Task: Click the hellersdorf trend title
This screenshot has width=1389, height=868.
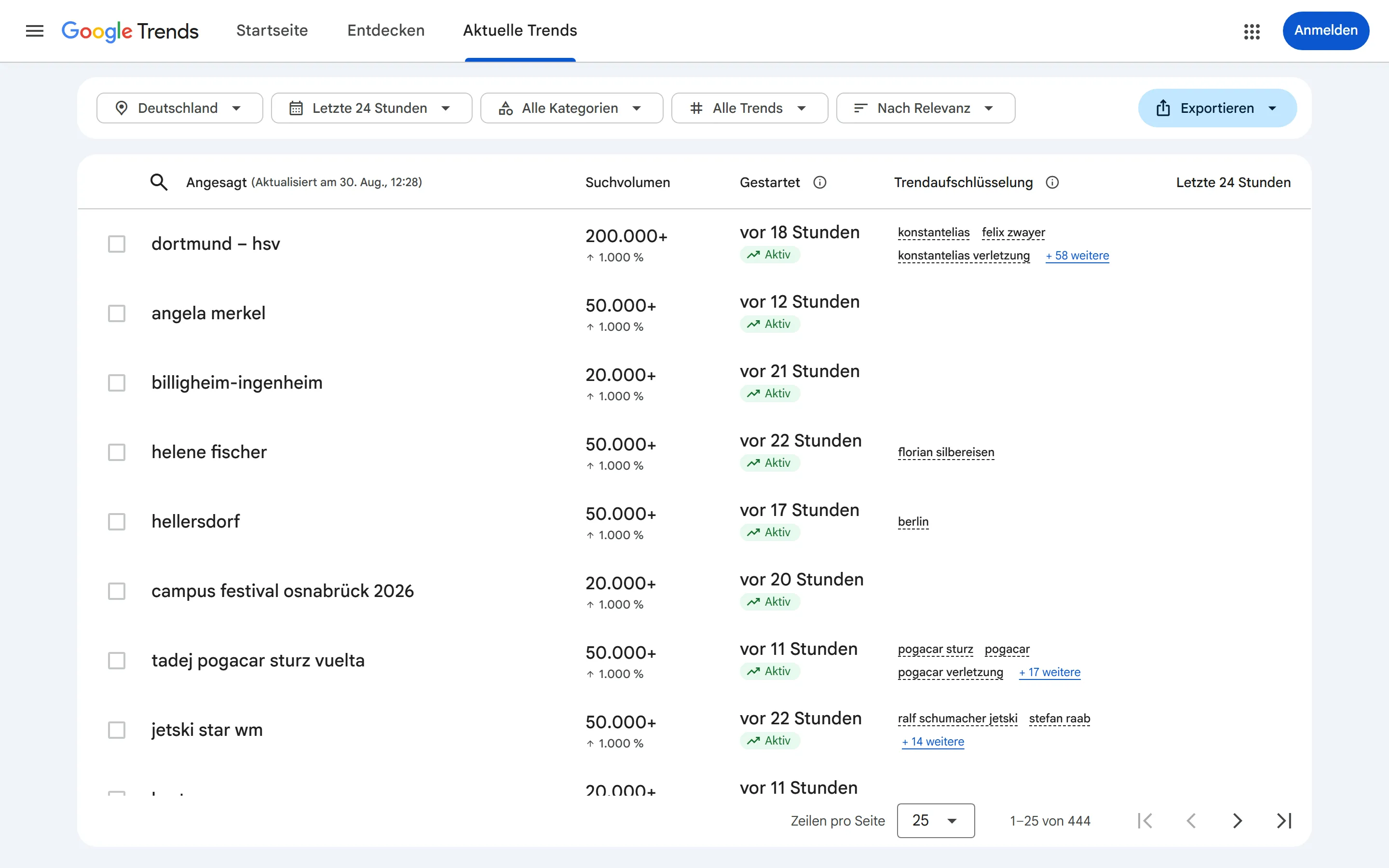Action: pyautogui.click(x=196, y=522)
